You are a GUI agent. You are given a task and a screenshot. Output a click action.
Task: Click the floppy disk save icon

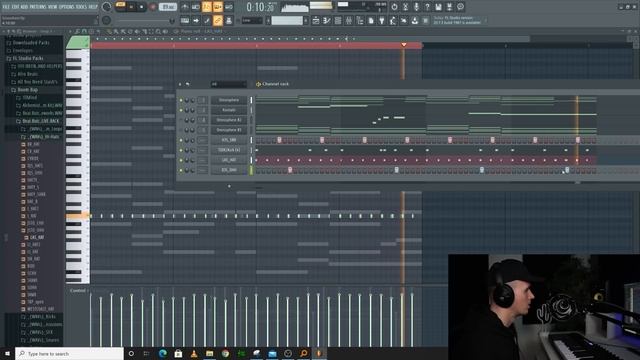point(438,7)
